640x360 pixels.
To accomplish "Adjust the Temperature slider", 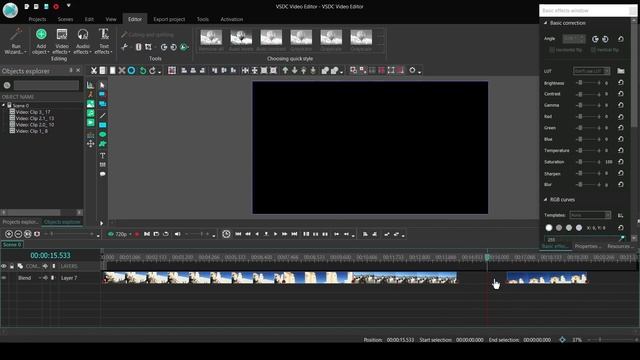I will click(x=589, y=150).
